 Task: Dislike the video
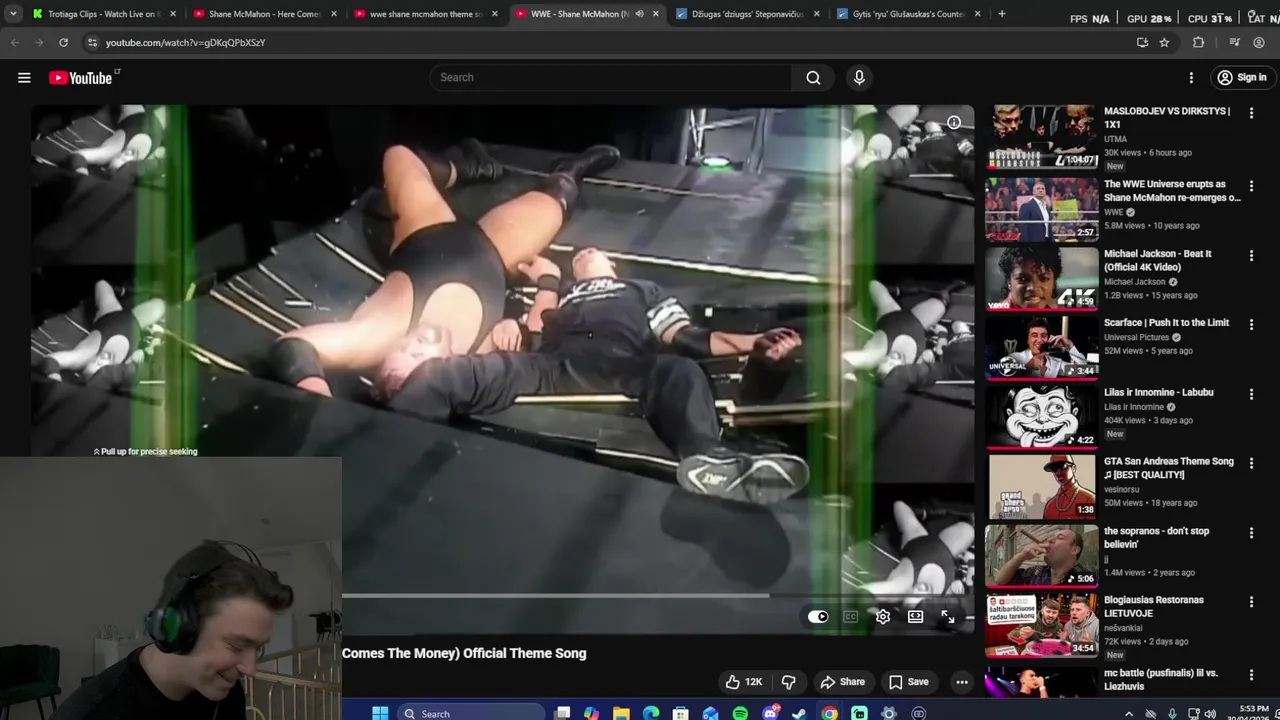click(x=789, y=682)
